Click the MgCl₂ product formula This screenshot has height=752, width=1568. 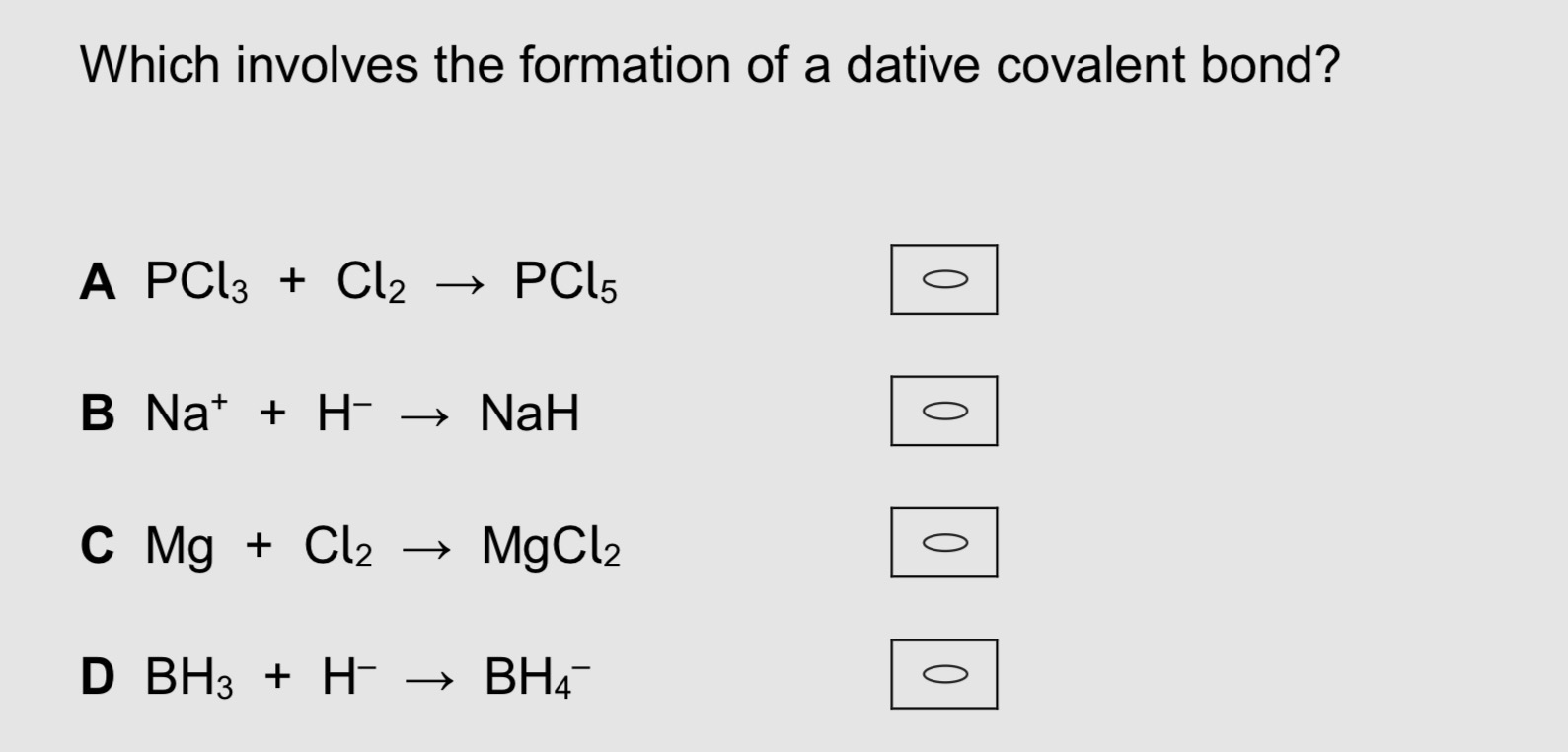tap(551, 546)
